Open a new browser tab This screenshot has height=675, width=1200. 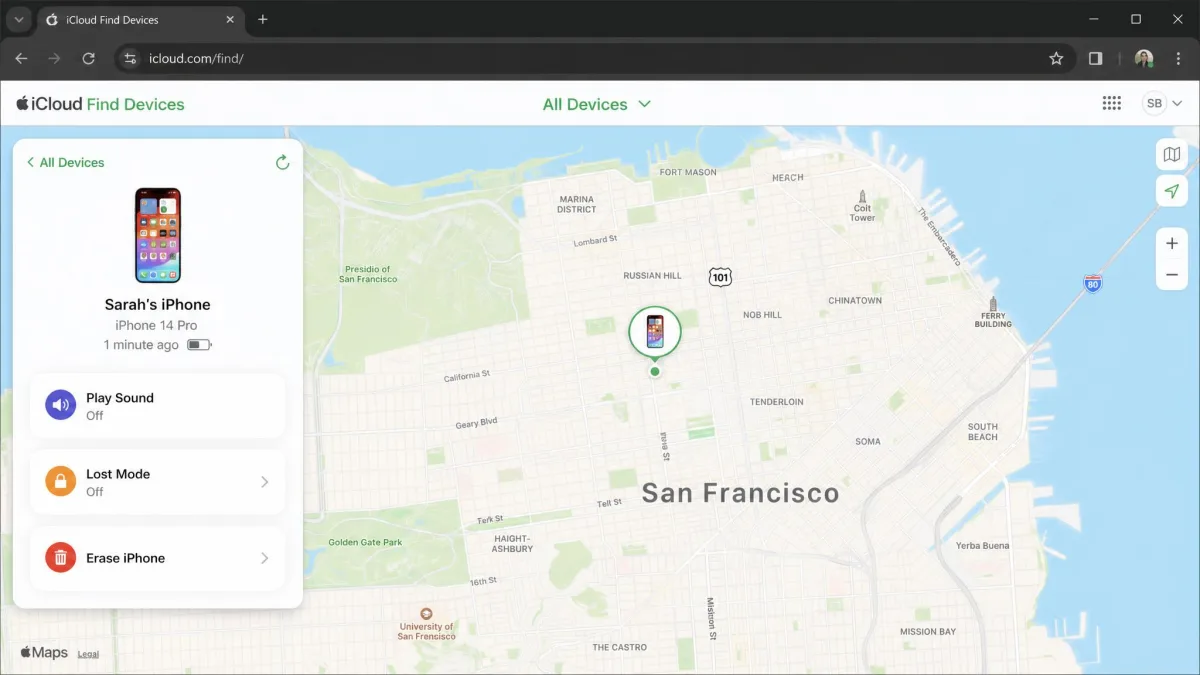tap(263, 19)
